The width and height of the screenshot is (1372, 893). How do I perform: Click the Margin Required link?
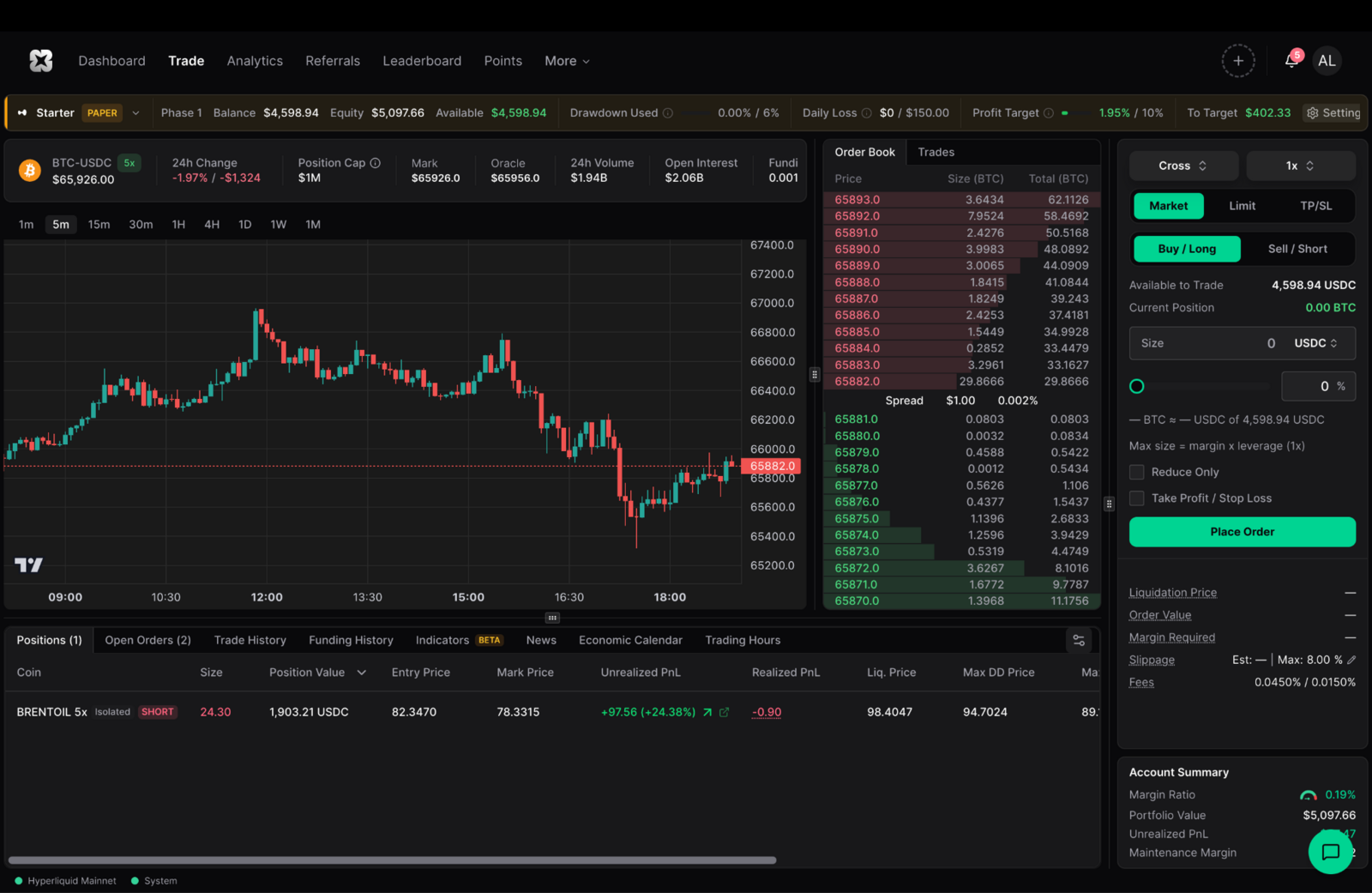pyautogui.click(x=1172, y=637)
